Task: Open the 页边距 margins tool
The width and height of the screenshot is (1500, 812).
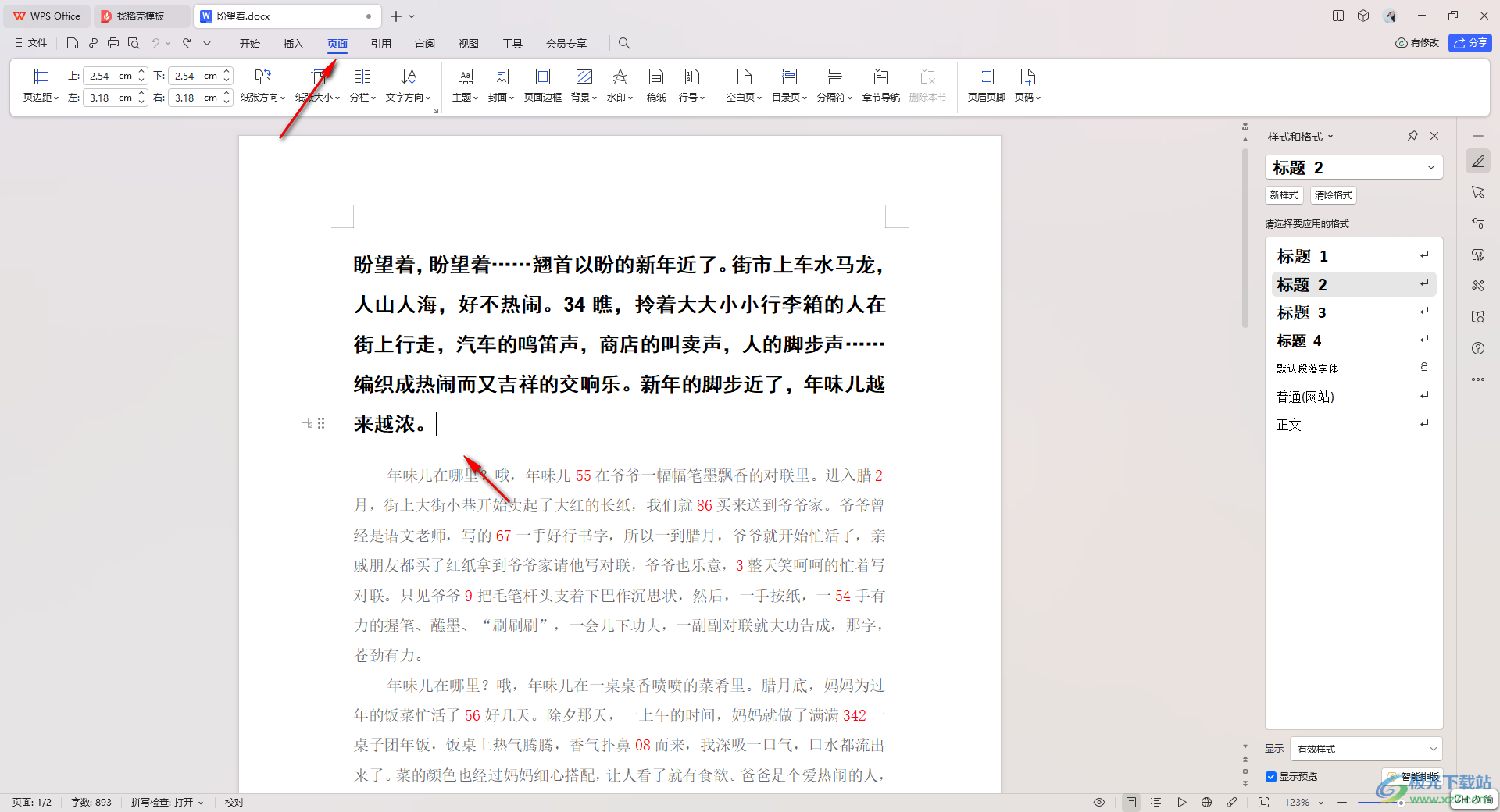Action: click(41, 85)
